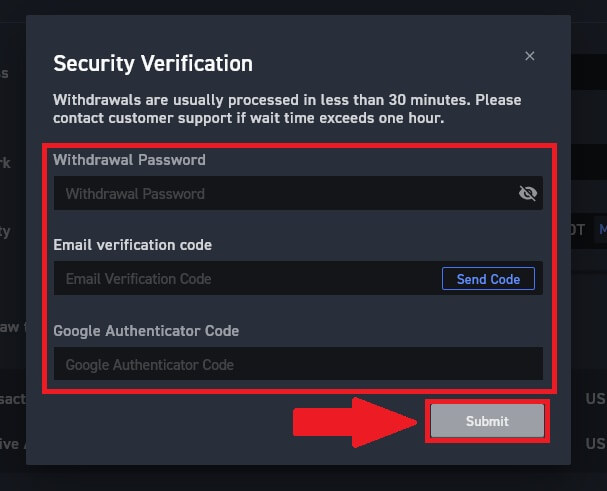Toggle password visibility eye icon
This screenshot has width=607, height=491.
click(528, 194)
